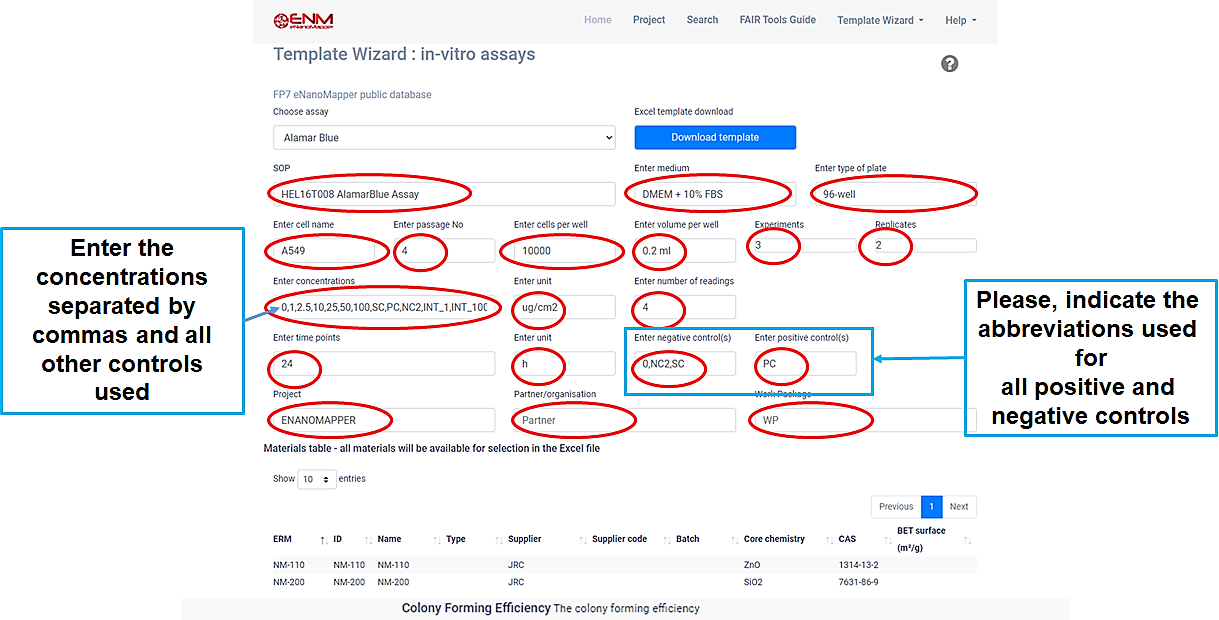This screenshot has height=620, width=1219.
Task: Expand the Template Wizard menu
Action: pyautogui.click(x=879, y=20)
